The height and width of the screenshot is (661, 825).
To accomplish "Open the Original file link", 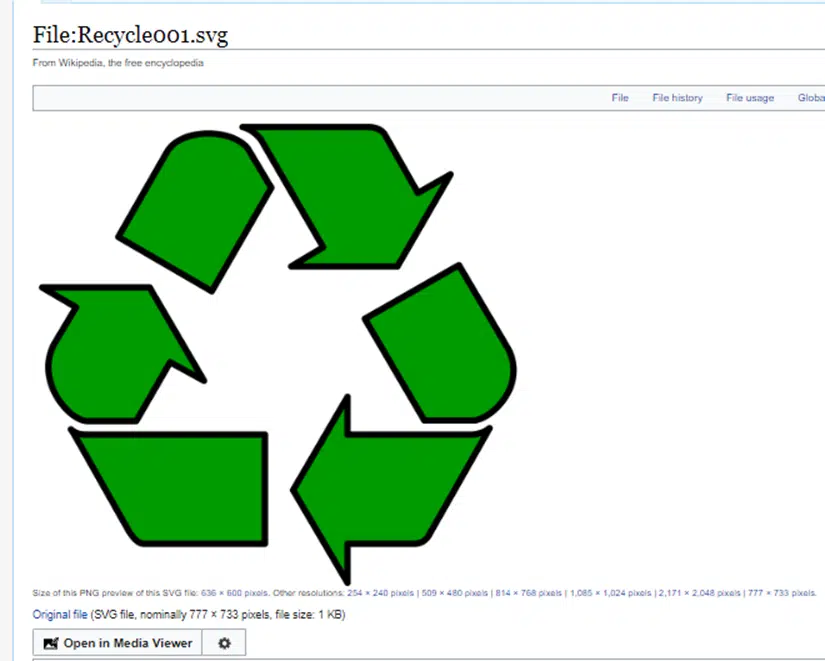I will (60, 615).
